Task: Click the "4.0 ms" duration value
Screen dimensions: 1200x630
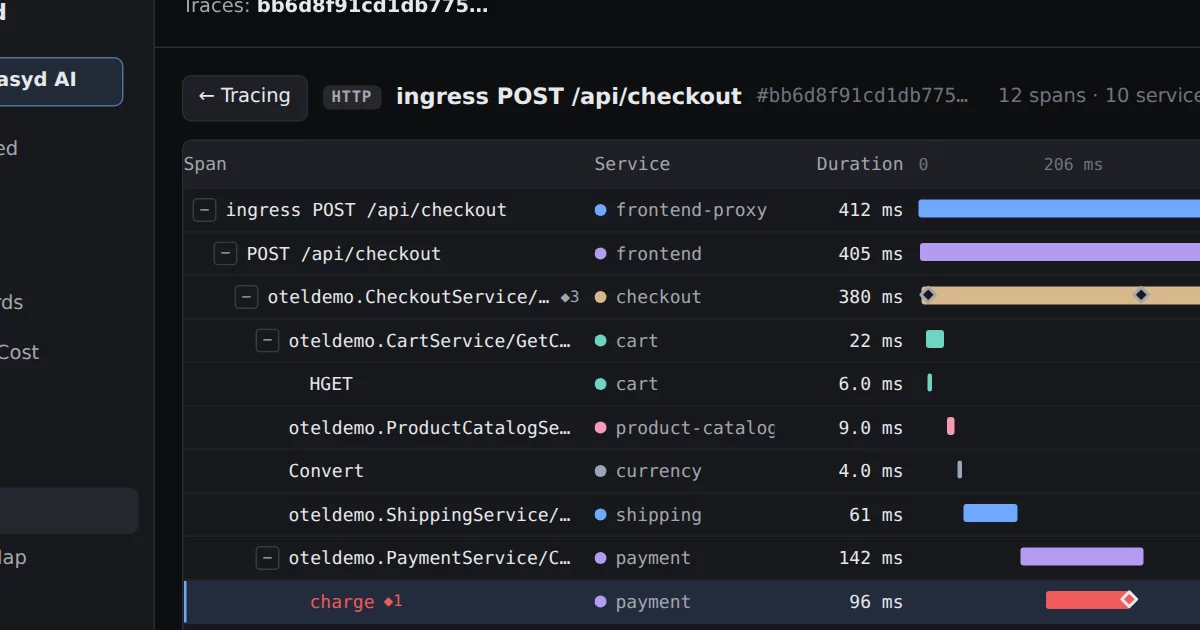Action: click(x=871, y=471)
